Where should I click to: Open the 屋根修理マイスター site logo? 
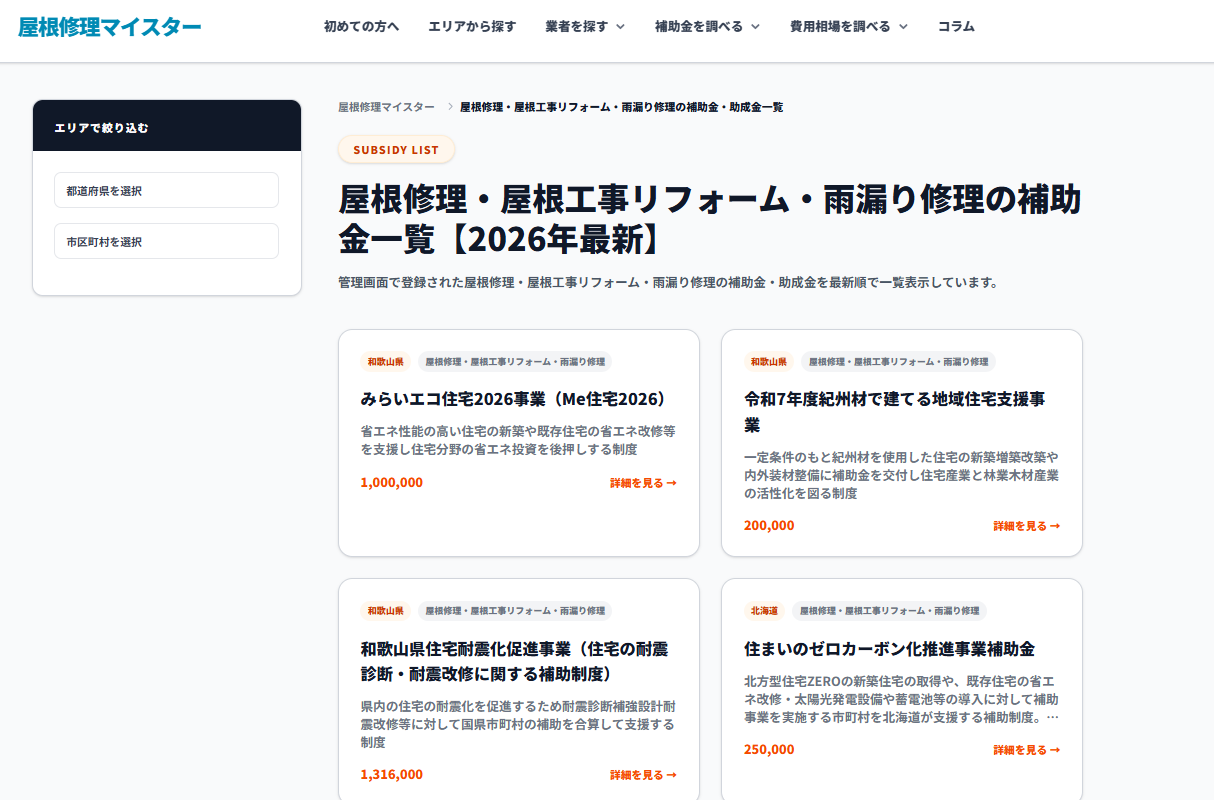pos(110,27)
